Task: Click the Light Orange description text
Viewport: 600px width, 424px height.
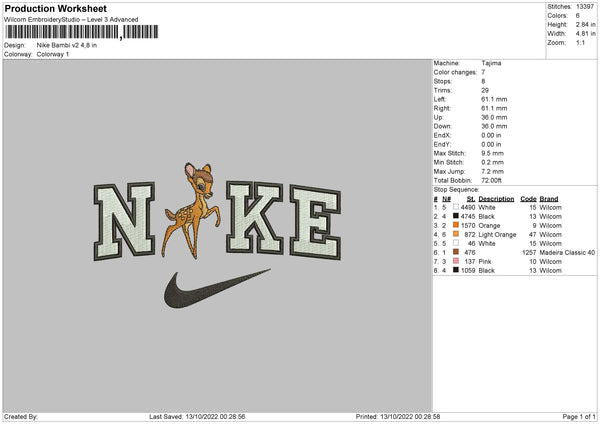Action: (x=497, y=235)
